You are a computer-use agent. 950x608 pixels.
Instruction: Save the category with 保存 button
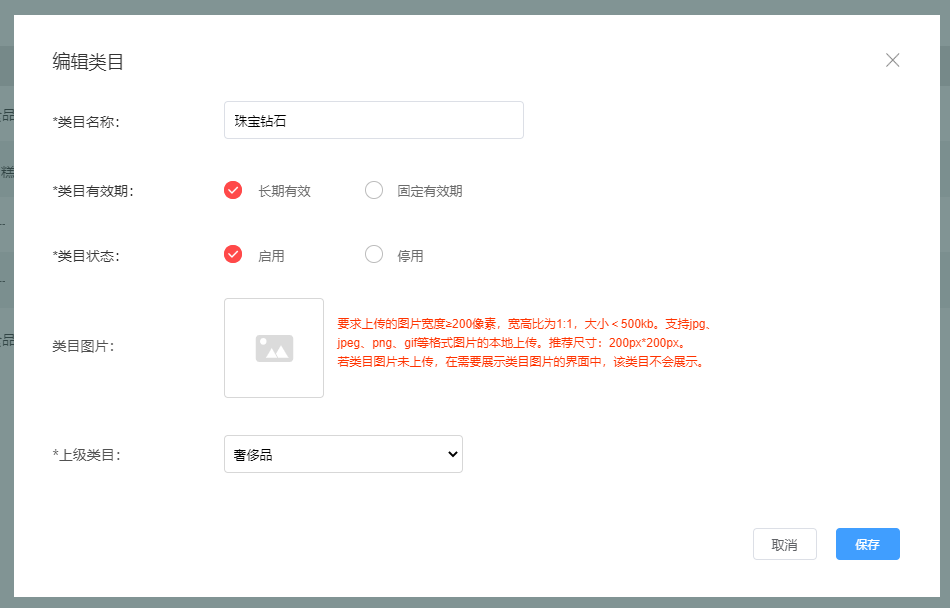(x=867, y=544)
